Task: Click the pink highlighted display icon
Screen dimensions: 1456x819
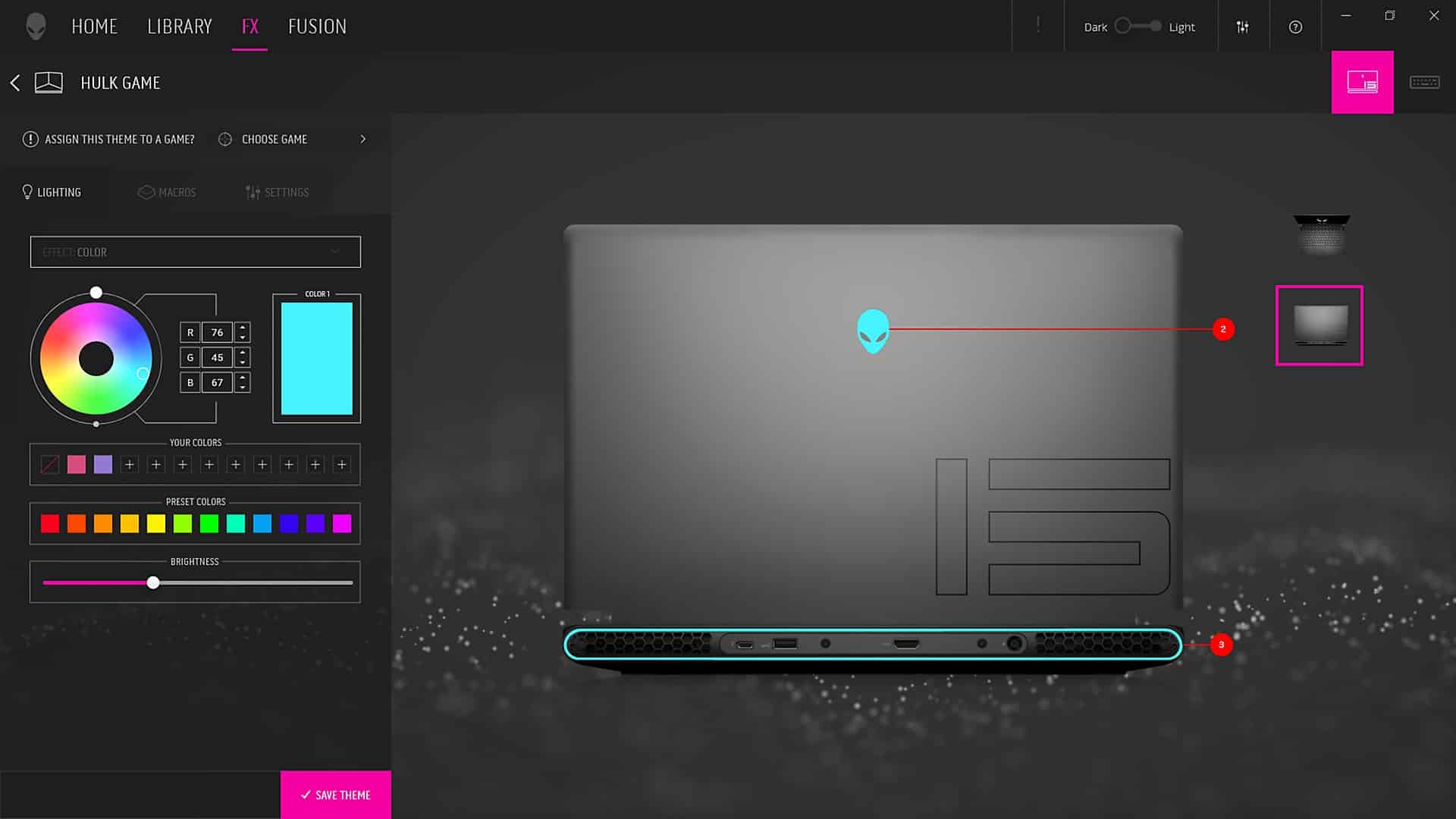Action: 1362,82
